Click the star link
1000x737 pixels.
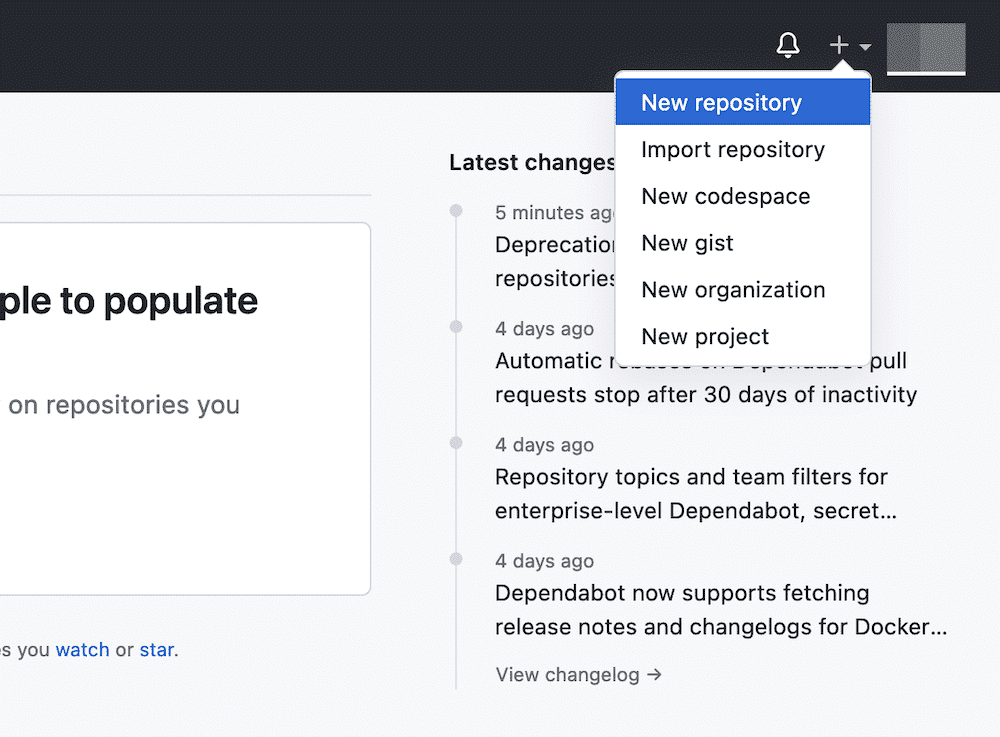(x=156, y=649)
